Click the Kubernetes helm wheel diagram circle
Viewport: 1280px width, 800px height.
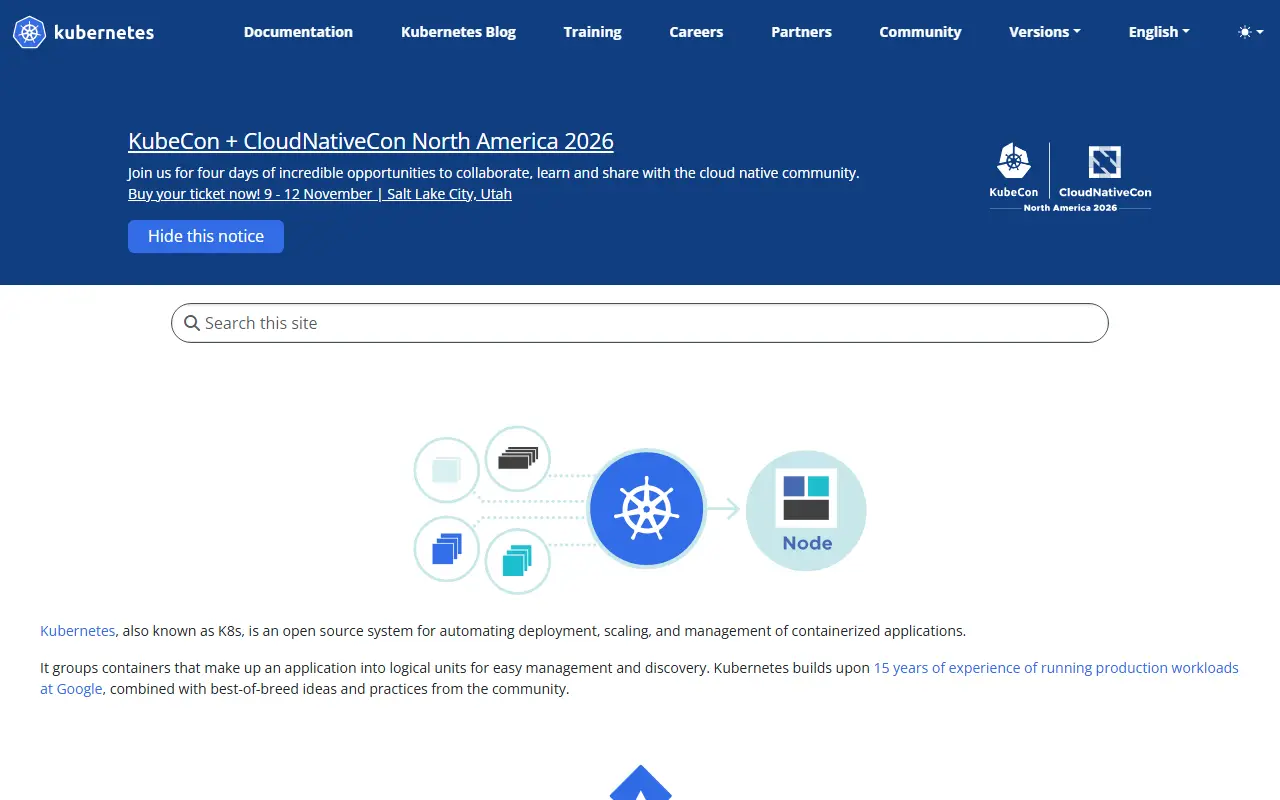coord(647,508)
